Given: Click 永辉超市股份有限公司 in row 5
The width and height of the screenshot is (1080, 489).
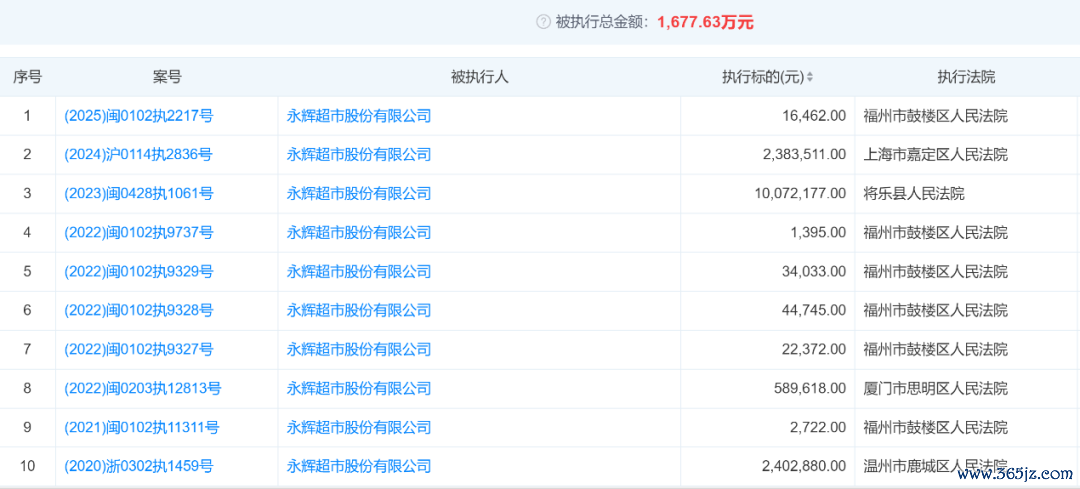Looking at the screenshot, I should click(x=359, y=272).
